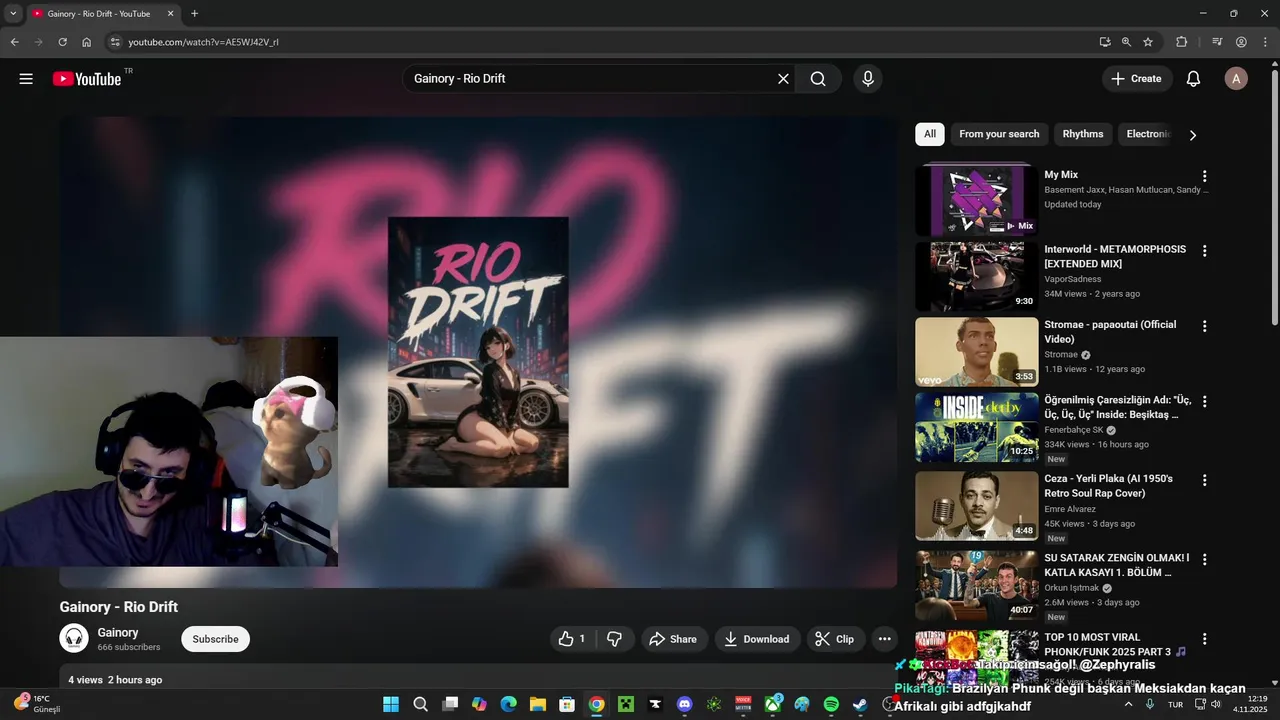Open the Stromae papaoutai thumbnail

(x=976, y=352)
